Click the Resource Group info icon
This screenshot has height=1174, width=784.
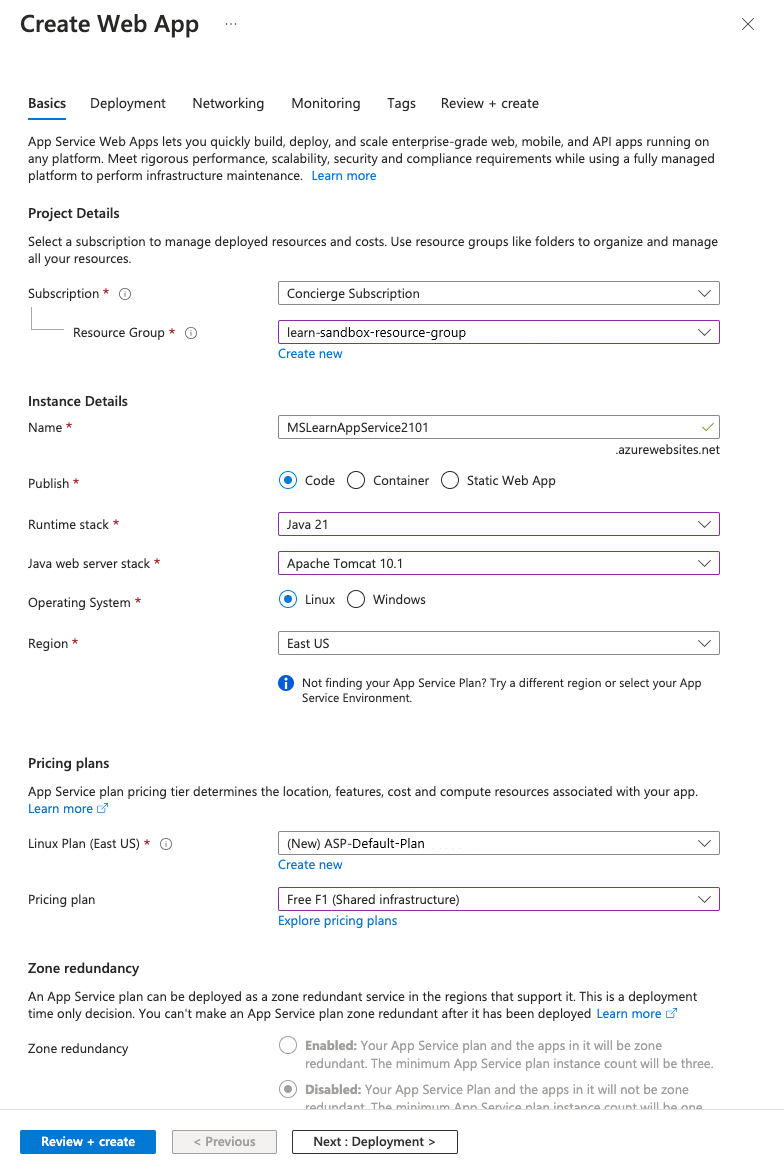pos(190,332)
